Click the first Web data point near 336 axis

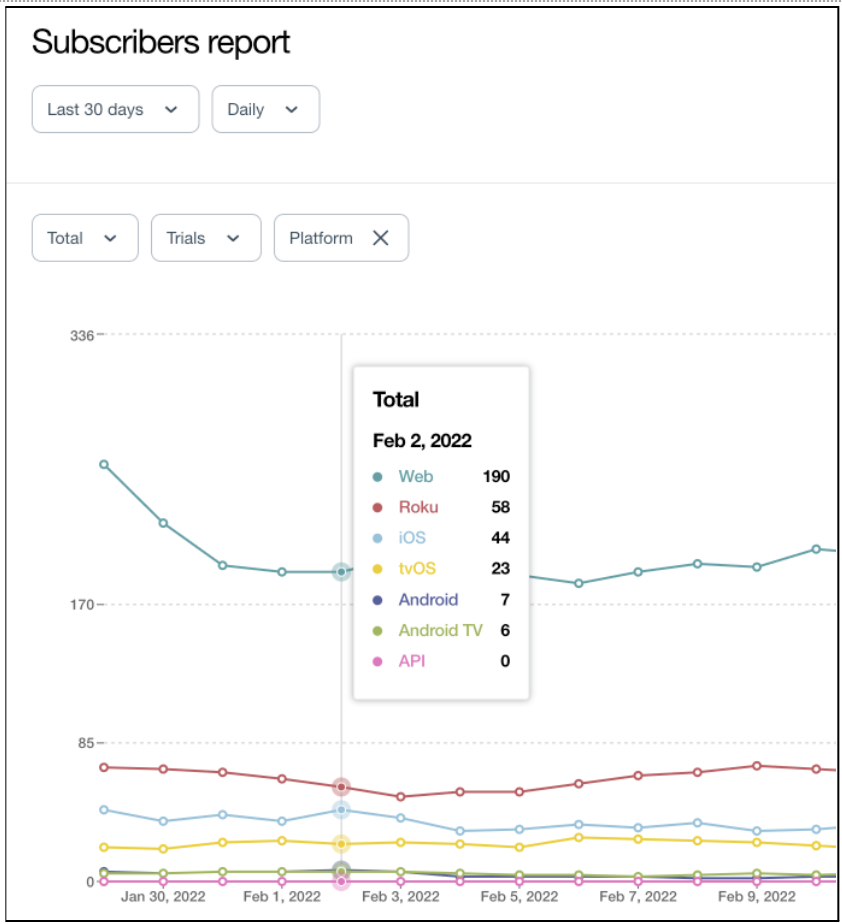tap(104, 464)
